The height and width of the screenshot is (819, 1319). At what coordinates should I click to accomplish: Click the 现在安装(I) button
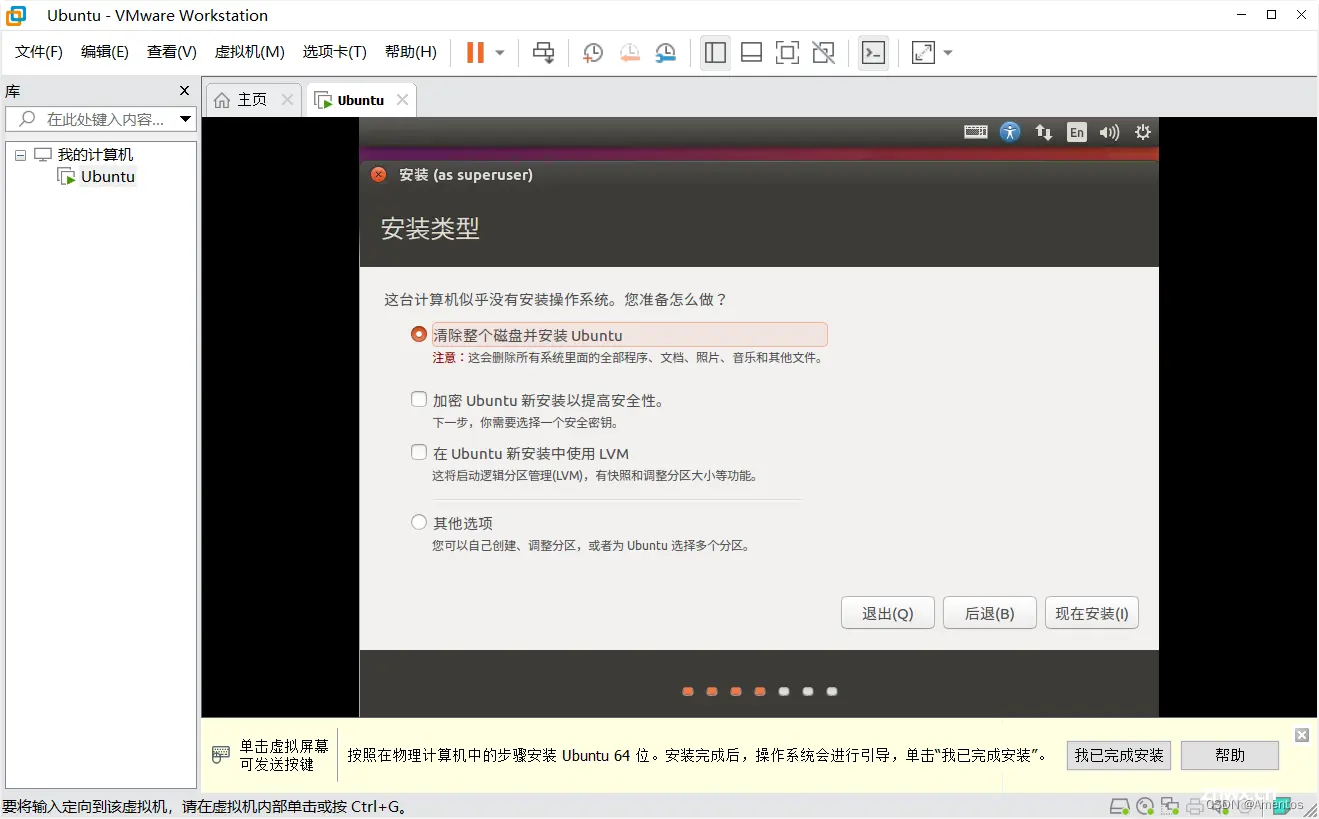click(1092, 613)
